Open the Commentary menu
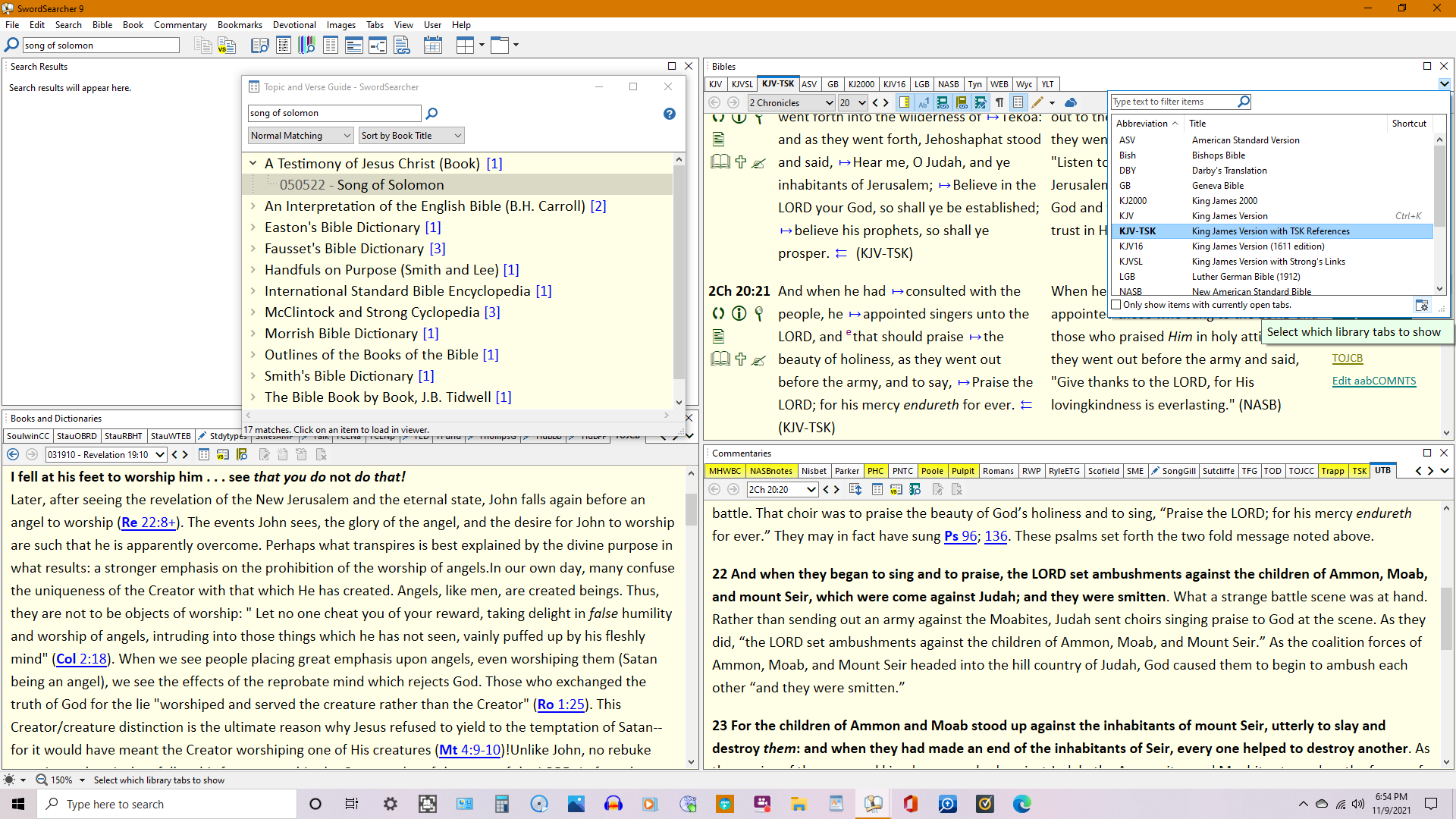The height and width of the screenshot is (819, 1456). tap(180, 25)
